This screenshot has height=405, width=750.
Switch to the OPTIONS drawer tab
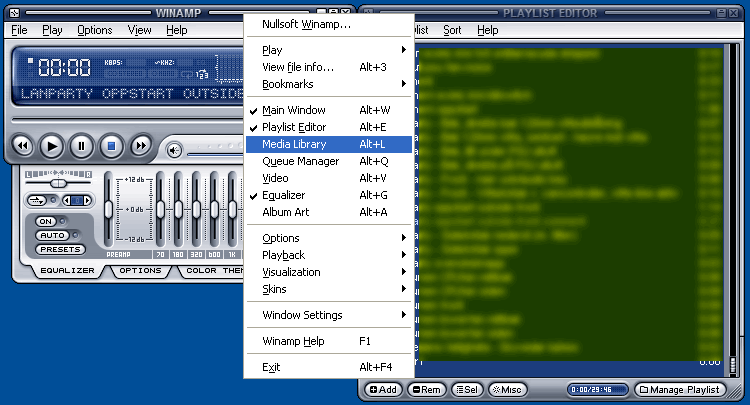pyautogui.click(x=140, y=271)
